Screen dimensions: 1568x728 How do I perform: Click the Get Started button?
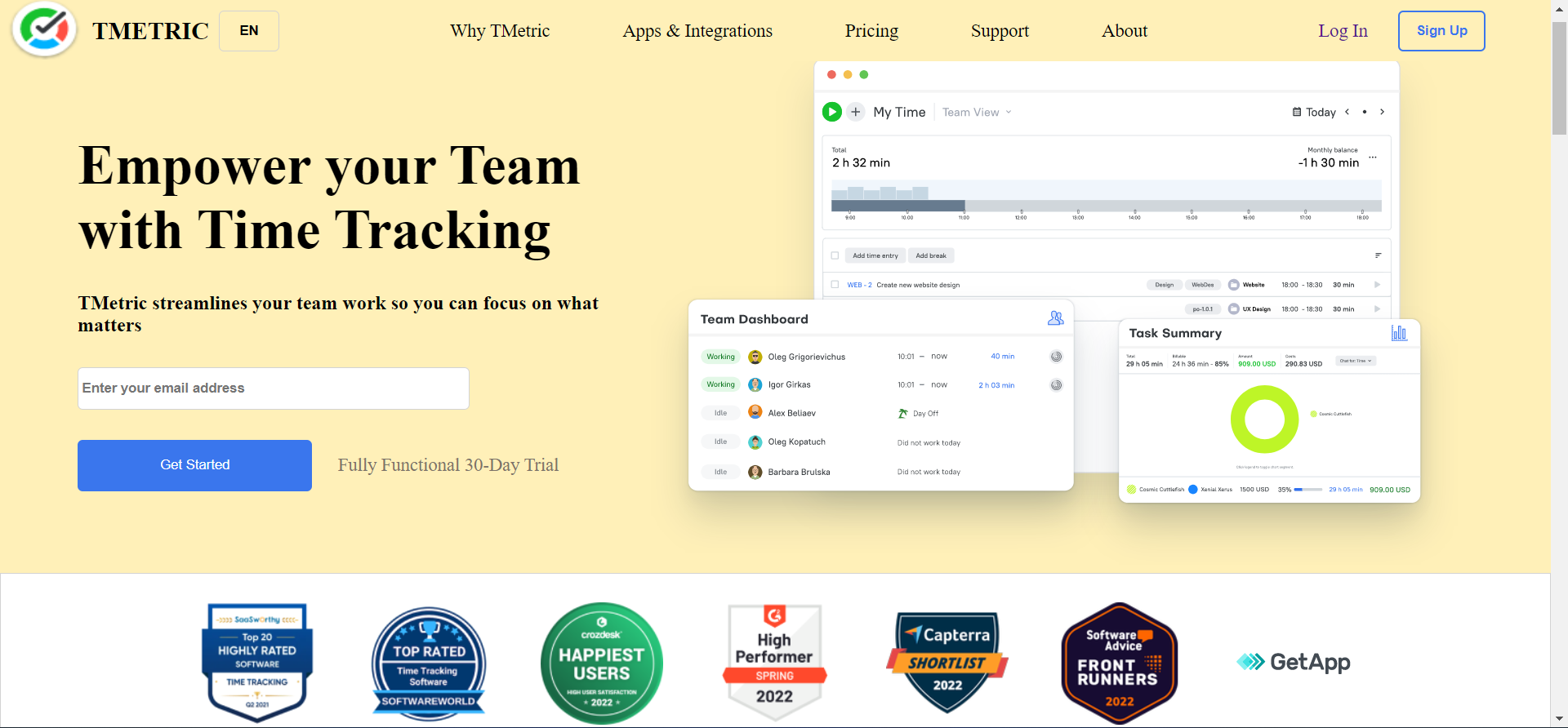pos(194,465)
